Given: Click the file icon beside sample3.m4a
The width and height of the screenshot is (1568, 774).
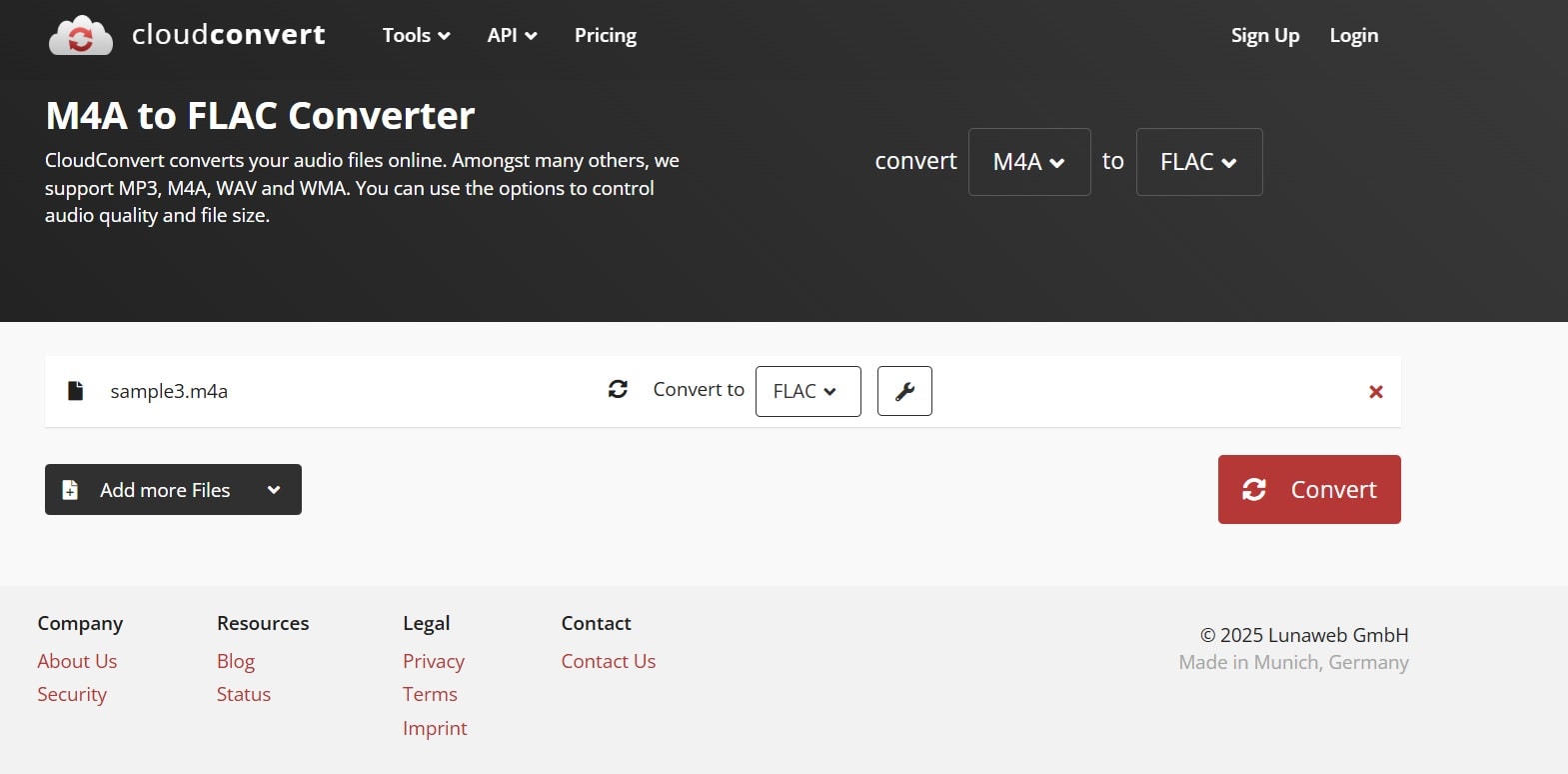Looking at the screenshot, I should 75,390.
